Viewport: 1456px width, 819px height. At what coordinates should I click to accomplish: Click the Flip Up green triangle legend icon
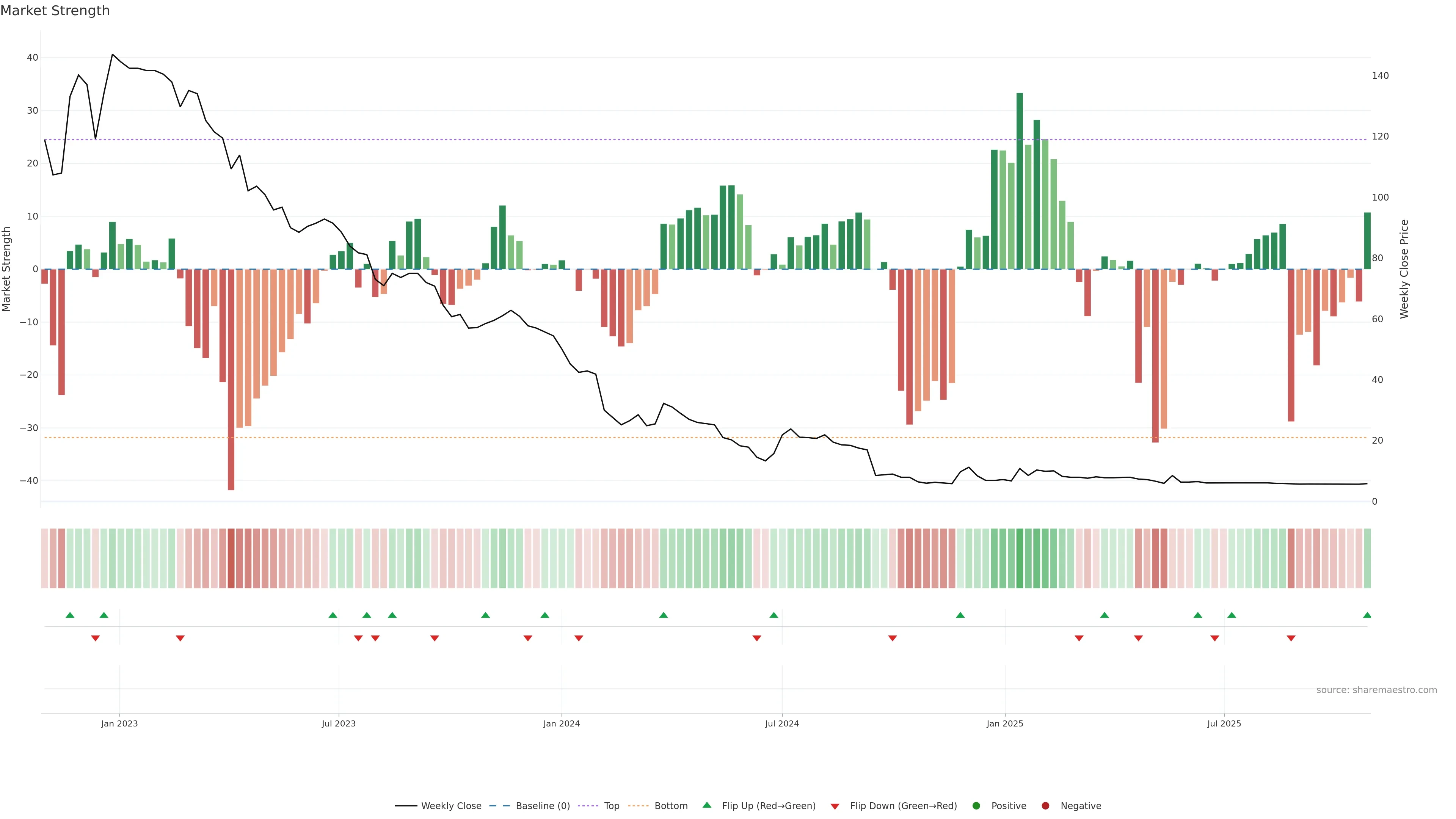[x=706, y=805]
